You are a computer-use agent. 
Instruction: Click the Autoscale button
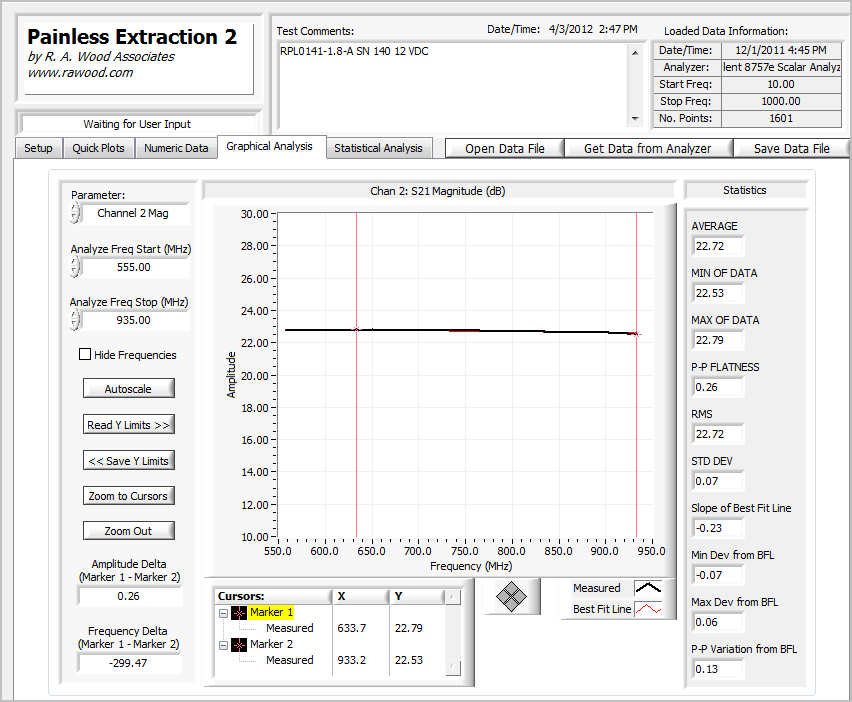129,388
